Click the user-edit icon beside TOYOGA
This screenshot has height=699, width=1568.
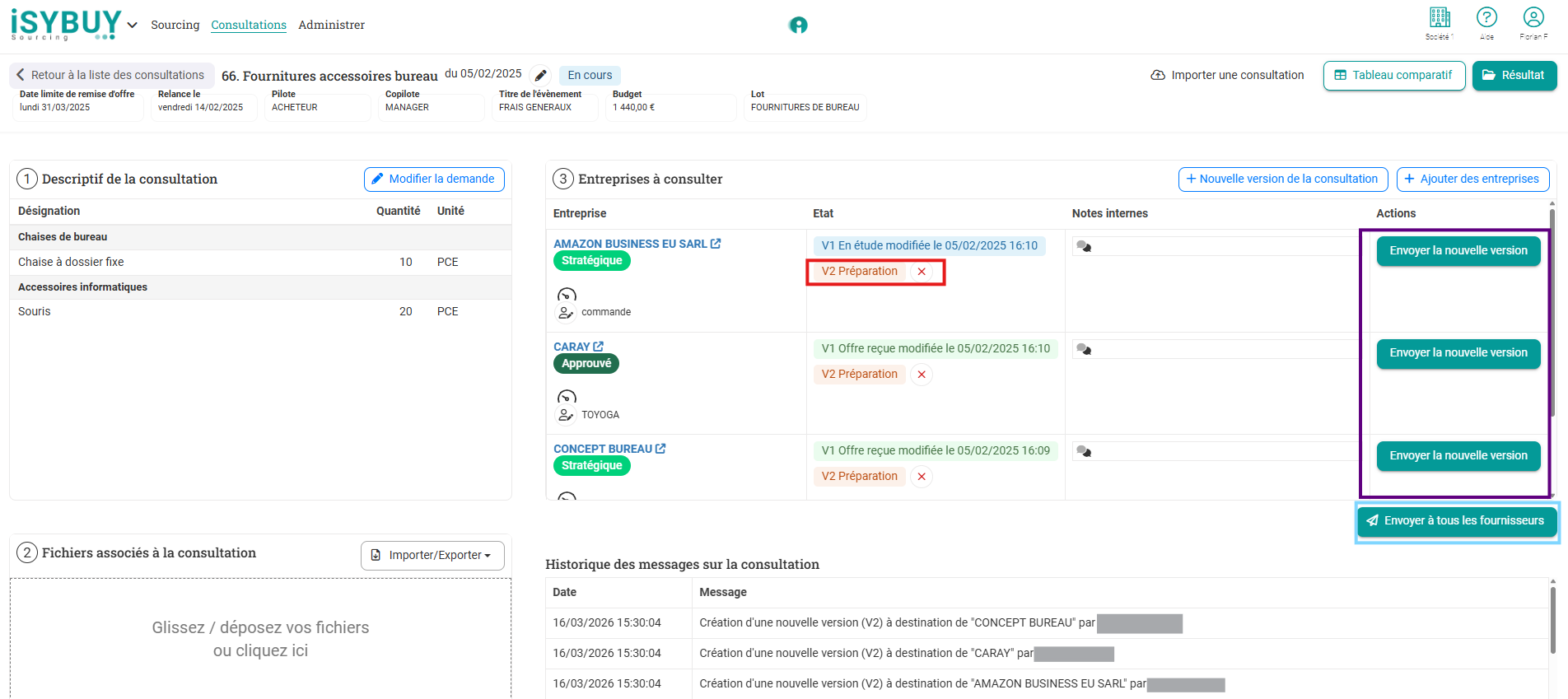[566, 415]
